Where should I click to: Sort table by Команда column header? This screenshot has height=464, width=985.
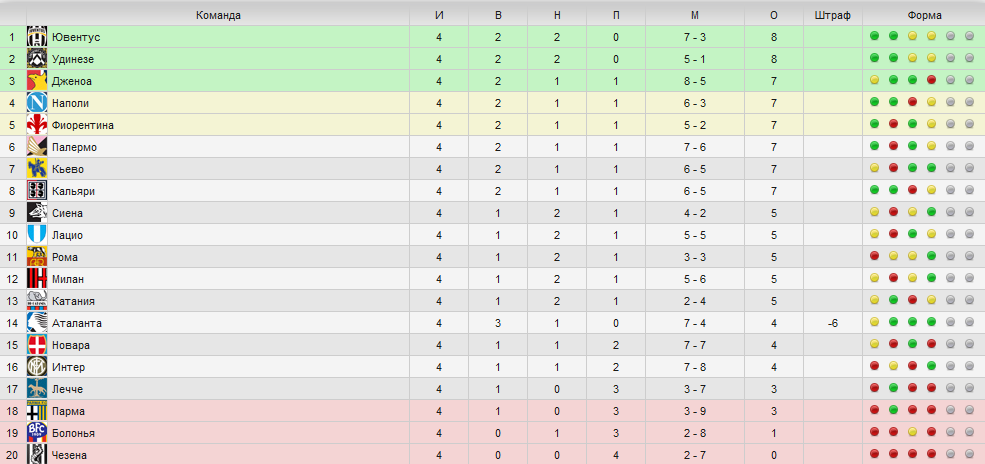pyautogui.click(x=218, y=15)
